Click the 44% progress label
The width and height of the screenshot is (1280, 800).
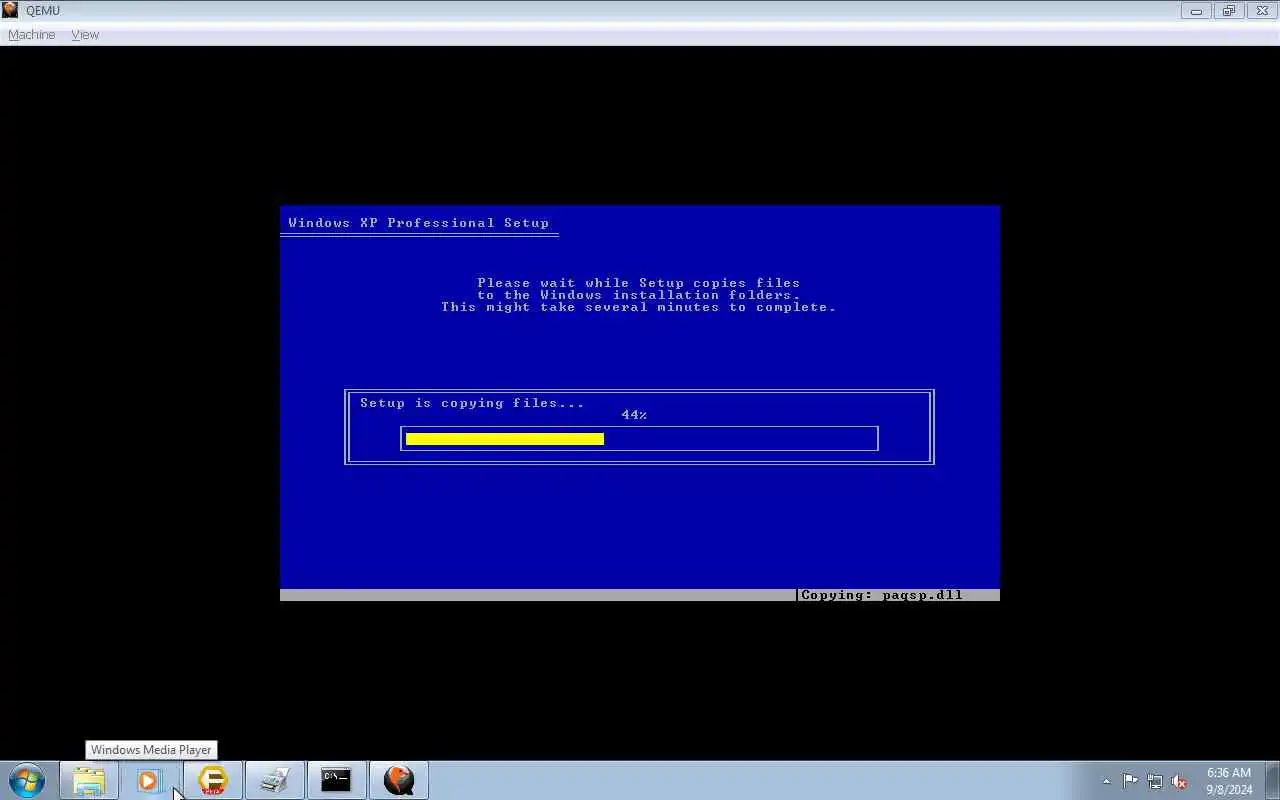(x=634, y=415)
